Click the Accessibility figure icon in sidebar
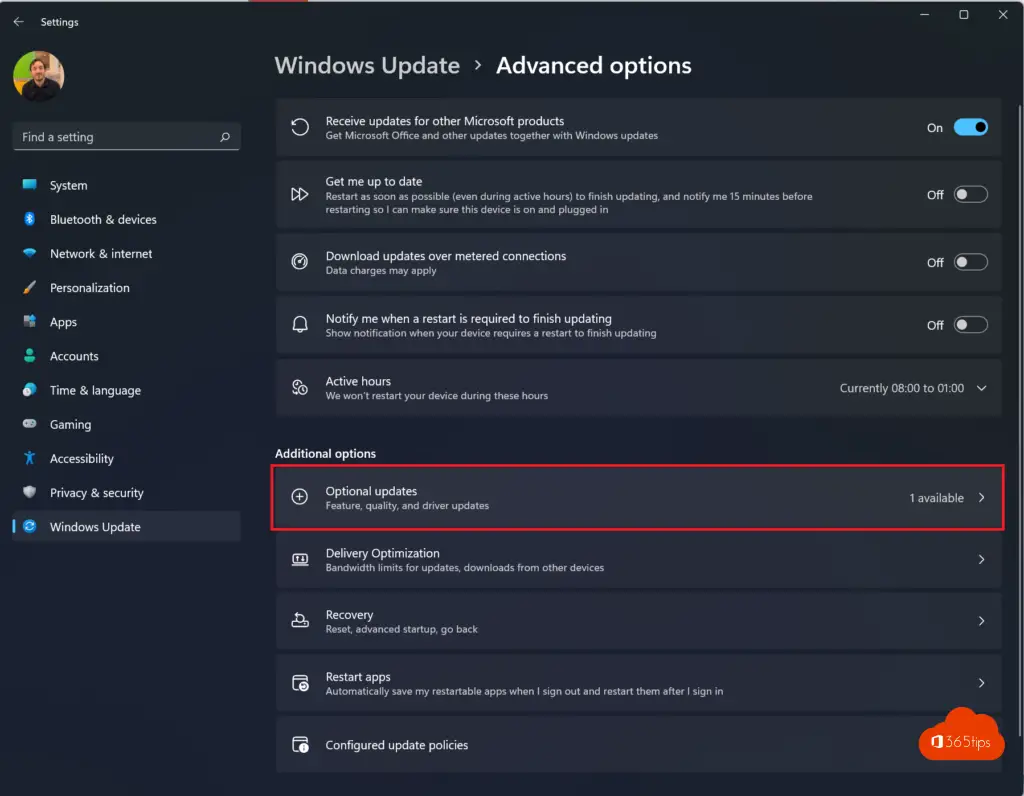This screenshot has height=796, width=1024. pos(30,459)
